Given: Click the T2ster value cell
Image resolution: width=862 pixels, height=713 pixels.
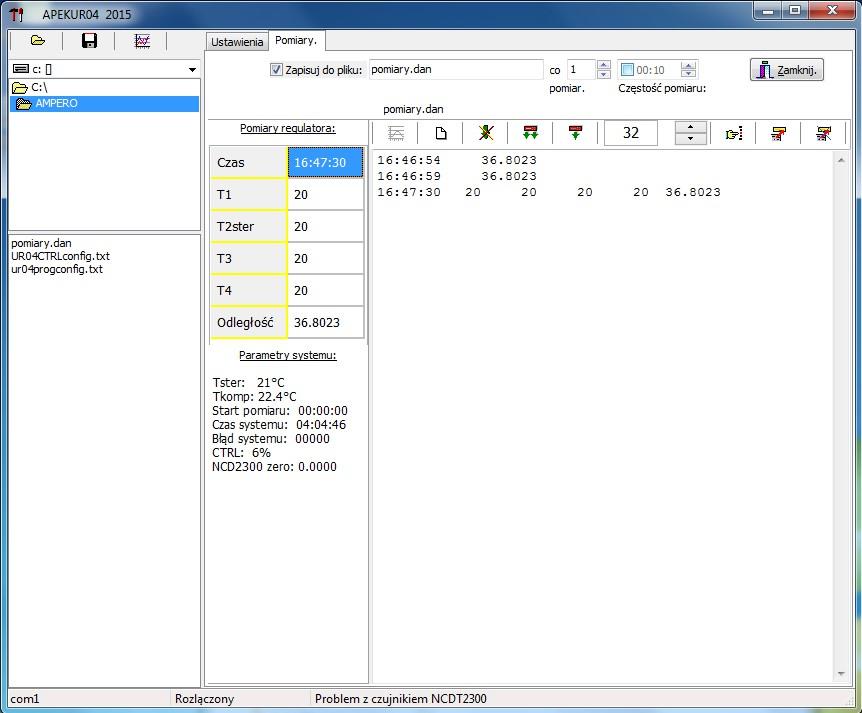Looking at the screenshot, I should pos(325,226).
